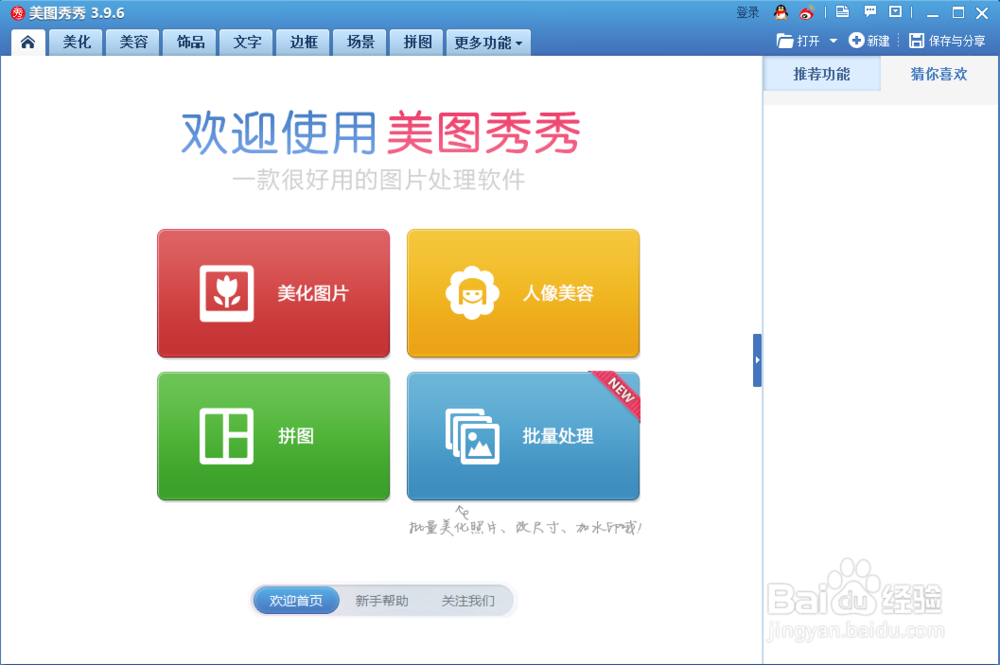Click the 美图秀秀 app logo icon
1000x665 pixels.
[x=18, y=13]
